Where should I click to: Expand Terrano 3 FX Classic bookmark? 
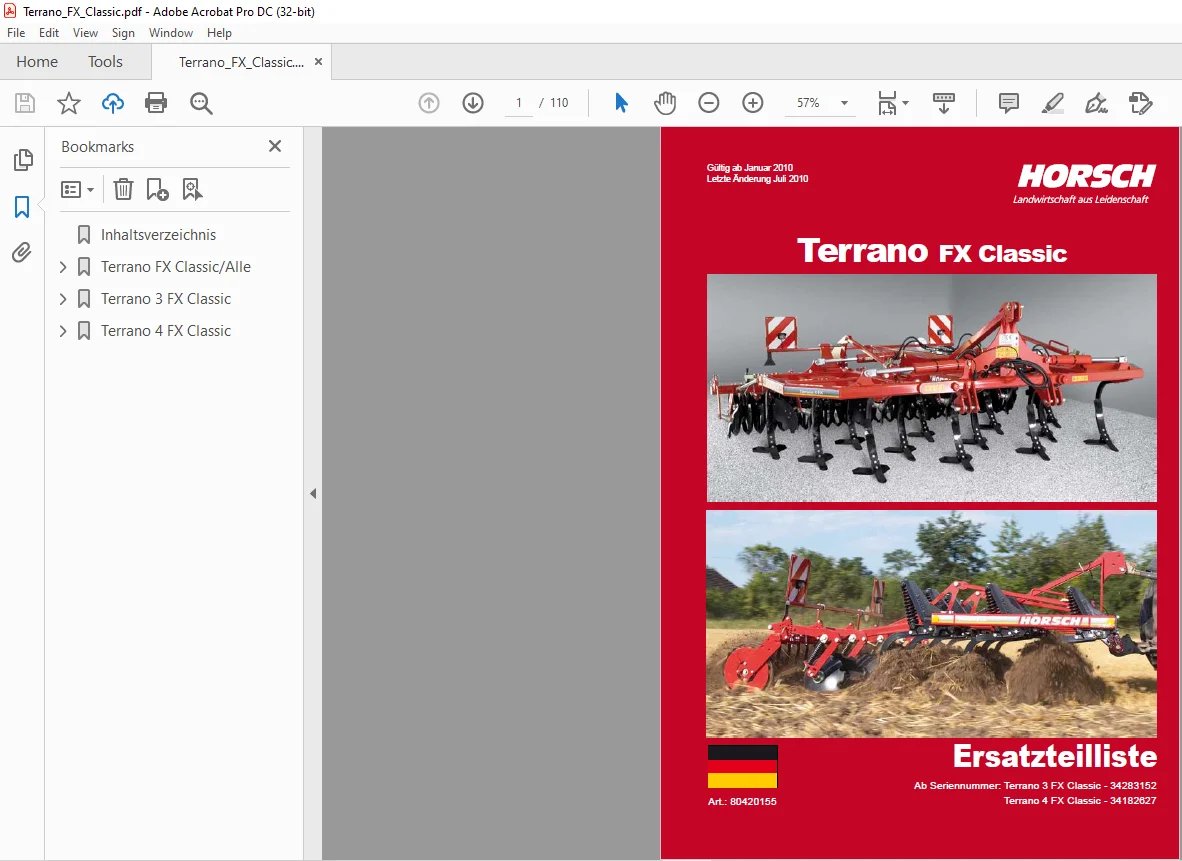[63, 299]
